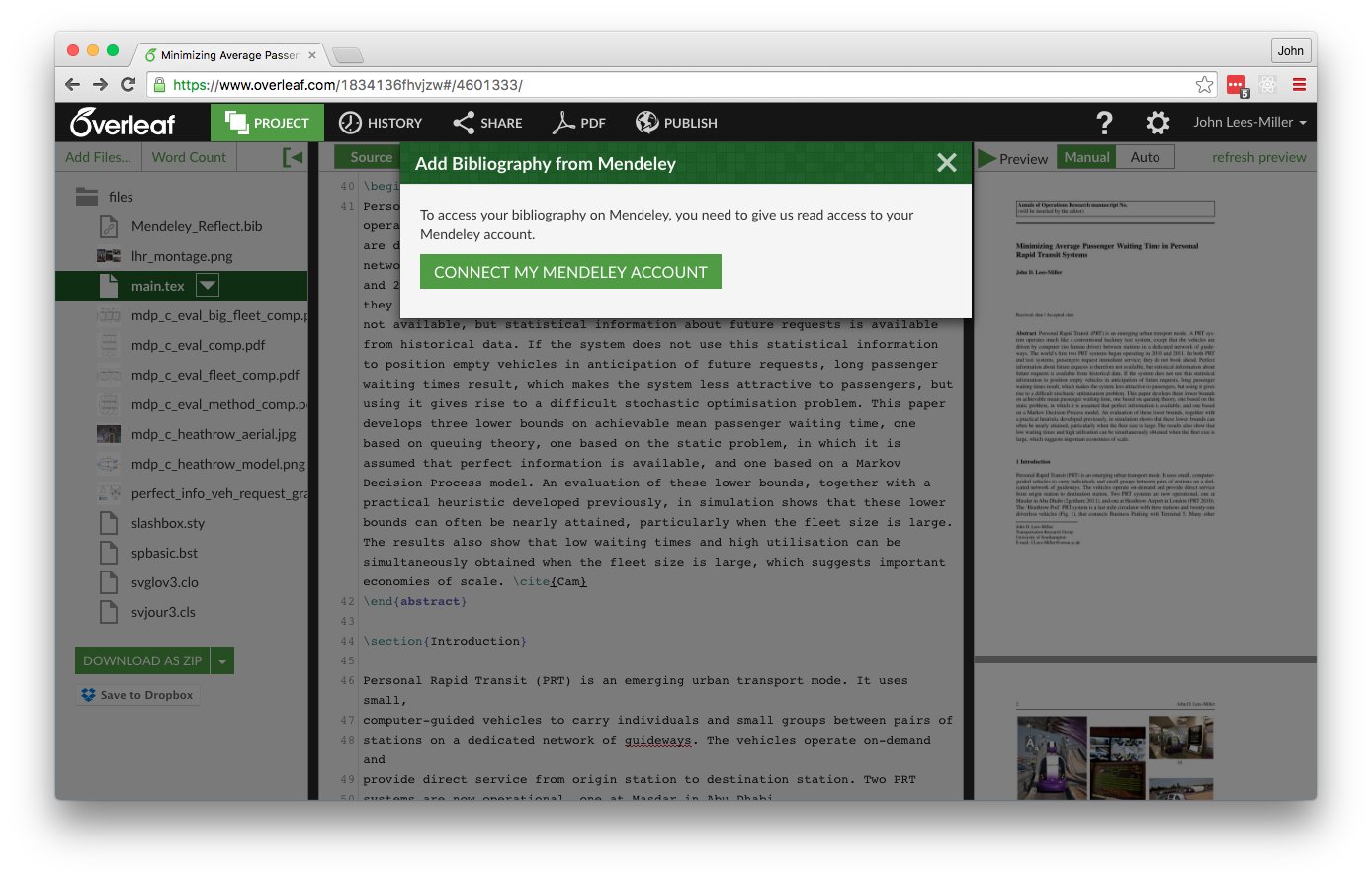Click the misspelled word guideways in editor
The height and width of the screenshot is (879, 1372).
657,740
